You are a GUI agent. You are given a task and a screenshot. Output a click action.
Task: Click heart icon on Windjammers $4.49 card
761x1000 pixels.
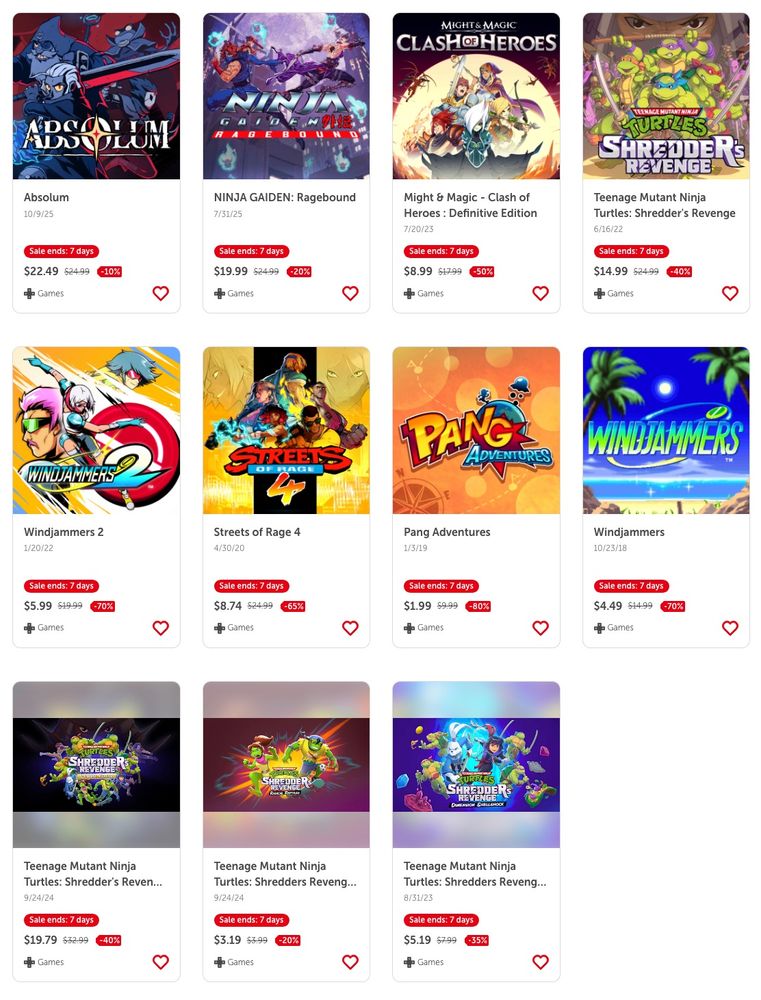(730, 628)
